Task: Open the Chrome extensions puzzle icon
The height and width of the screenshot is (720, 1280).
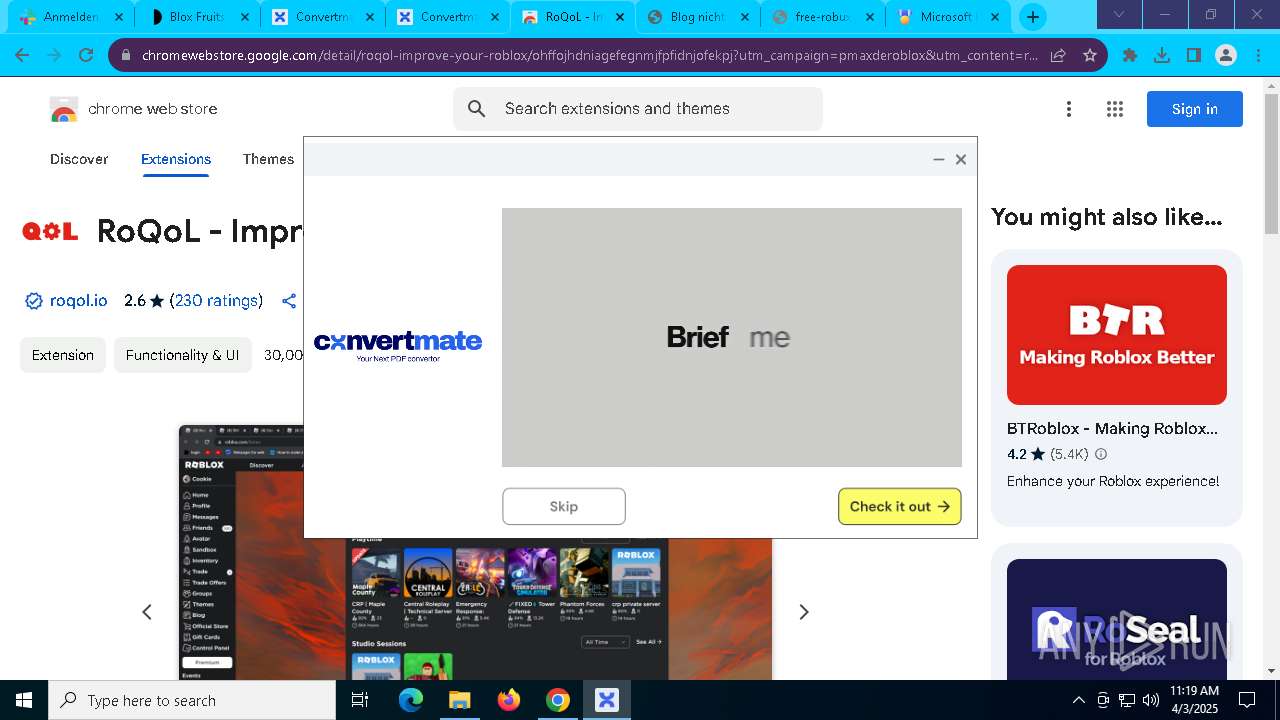Action: click(1130, 55)
